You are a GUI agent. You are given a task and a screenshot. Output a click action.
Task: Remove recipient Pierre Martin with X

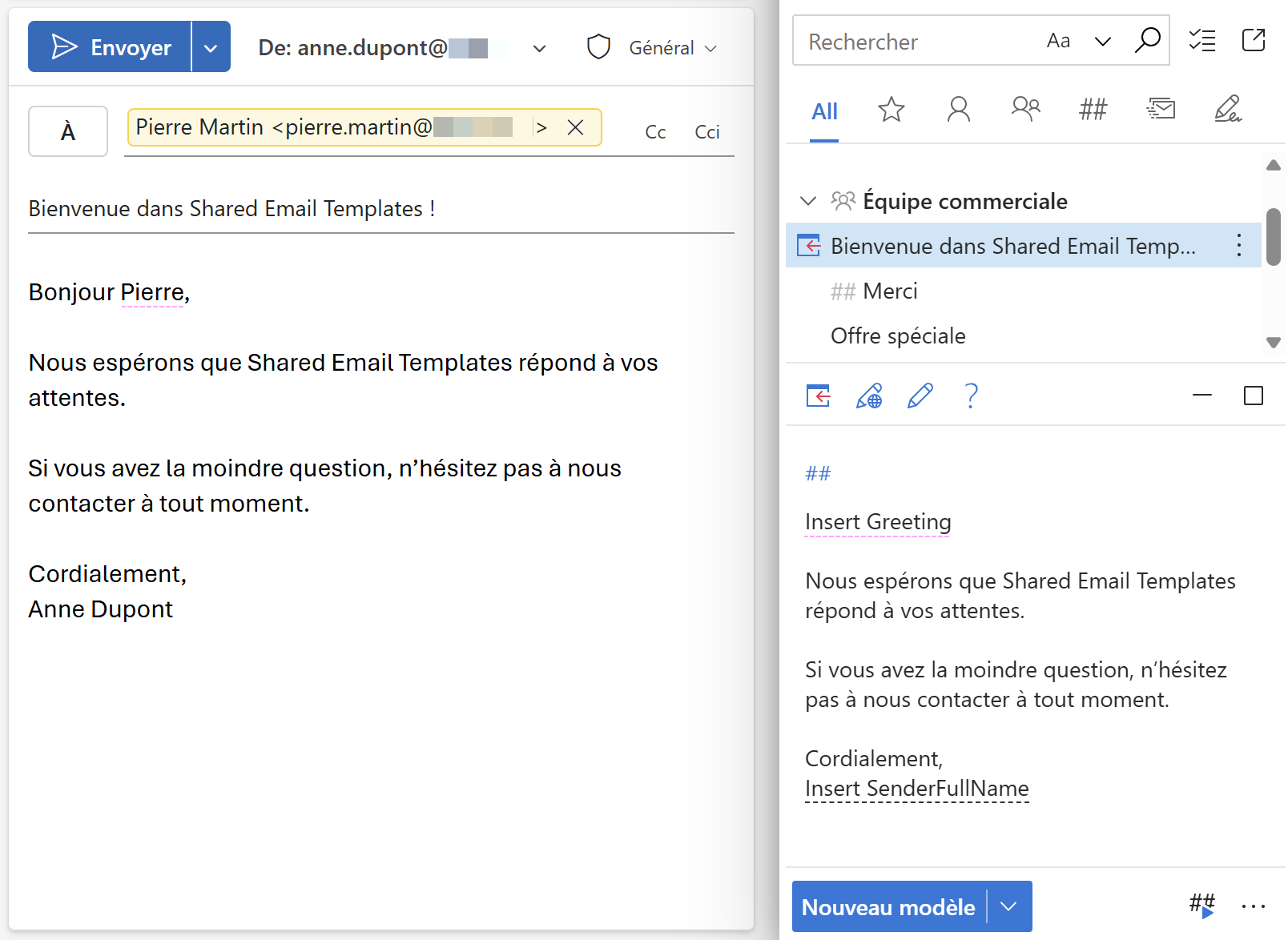[x=575, y=127]
